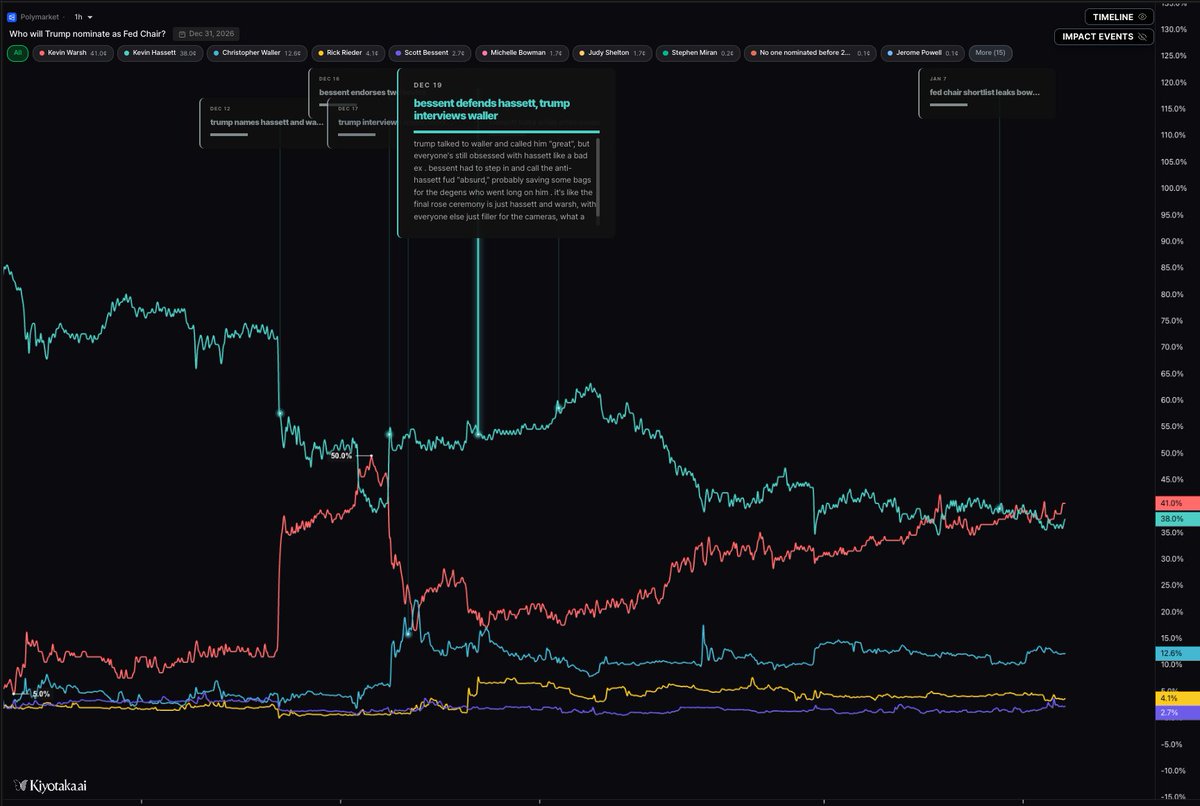Toggle the Kevin Hassett series chip

158,52
